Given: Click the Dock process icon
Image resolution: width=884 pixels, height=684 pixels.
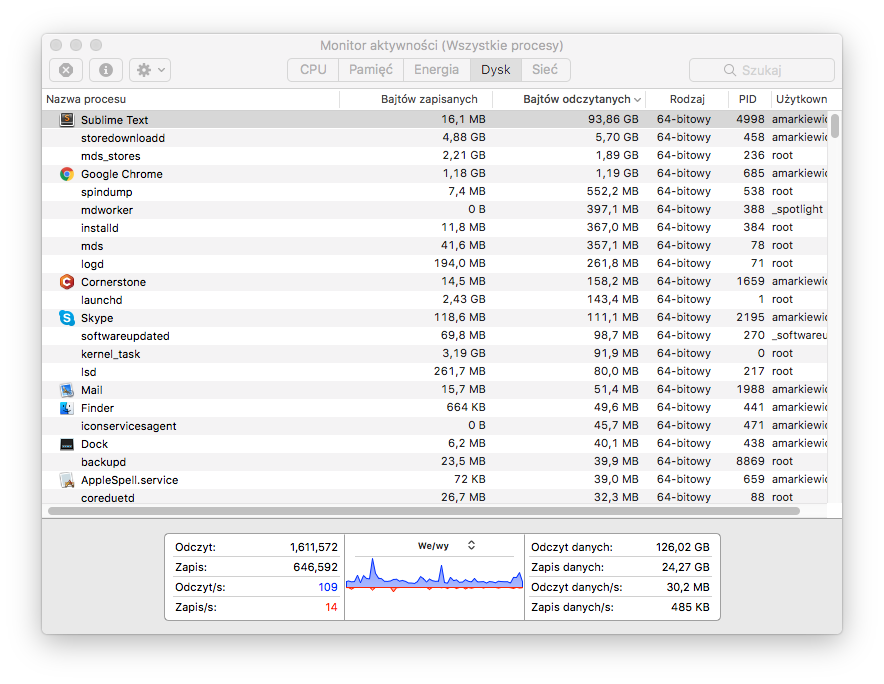Looking at the screenshot, I should tap(67, 444).
